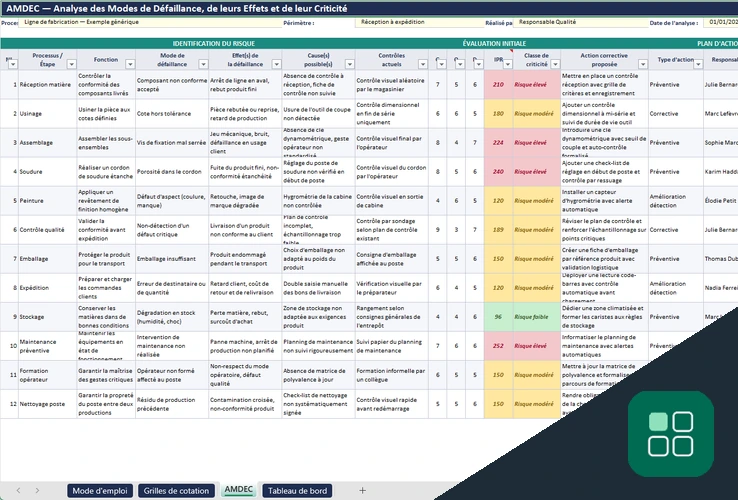Image resolution: width=738 pixels, height=500 pixels.
Task: Open the Processus / Étape column filter
Action: click(72, 64)
